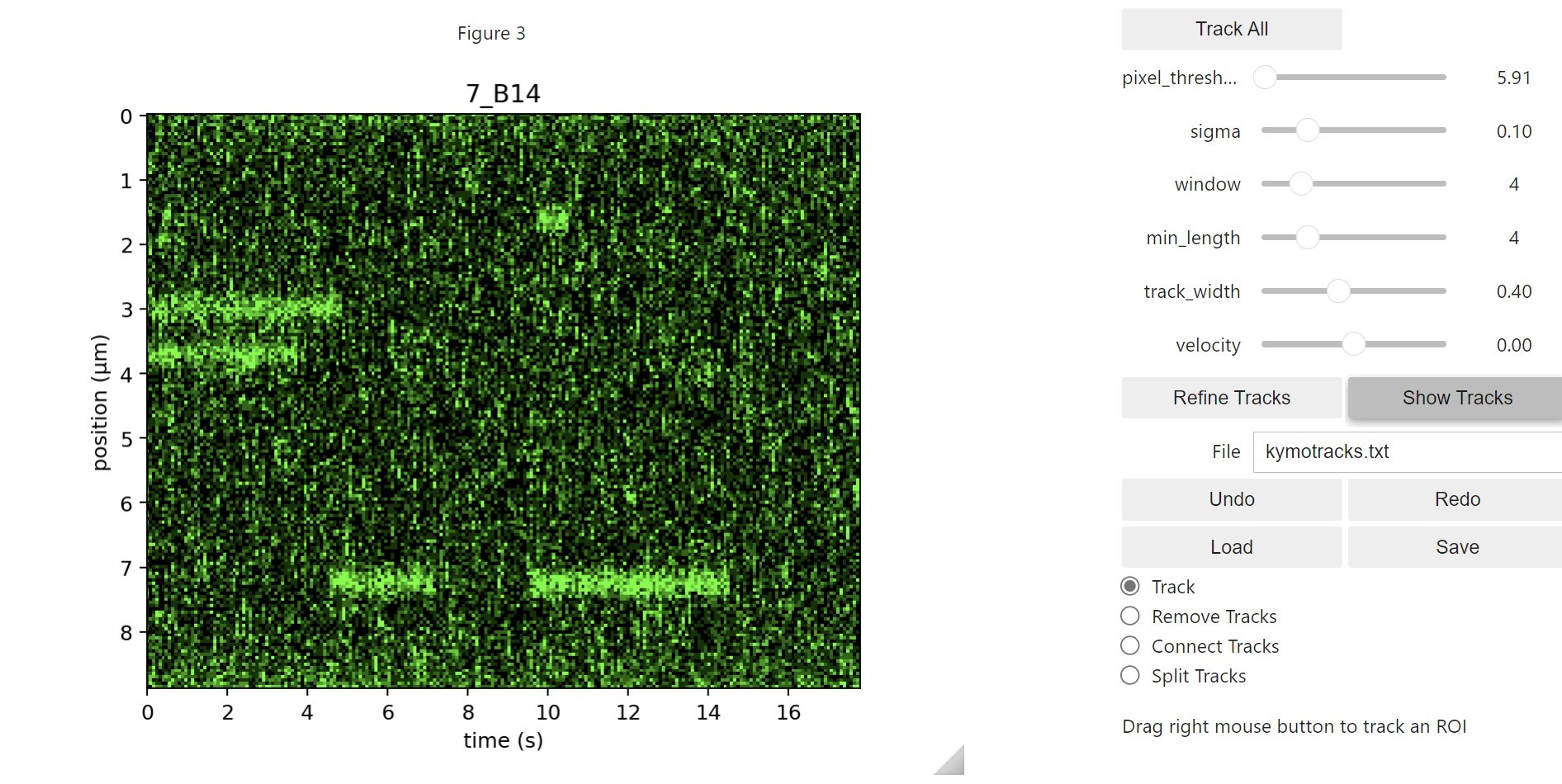
Task: Click the velocity slider handle
Action: [1353, 344]
